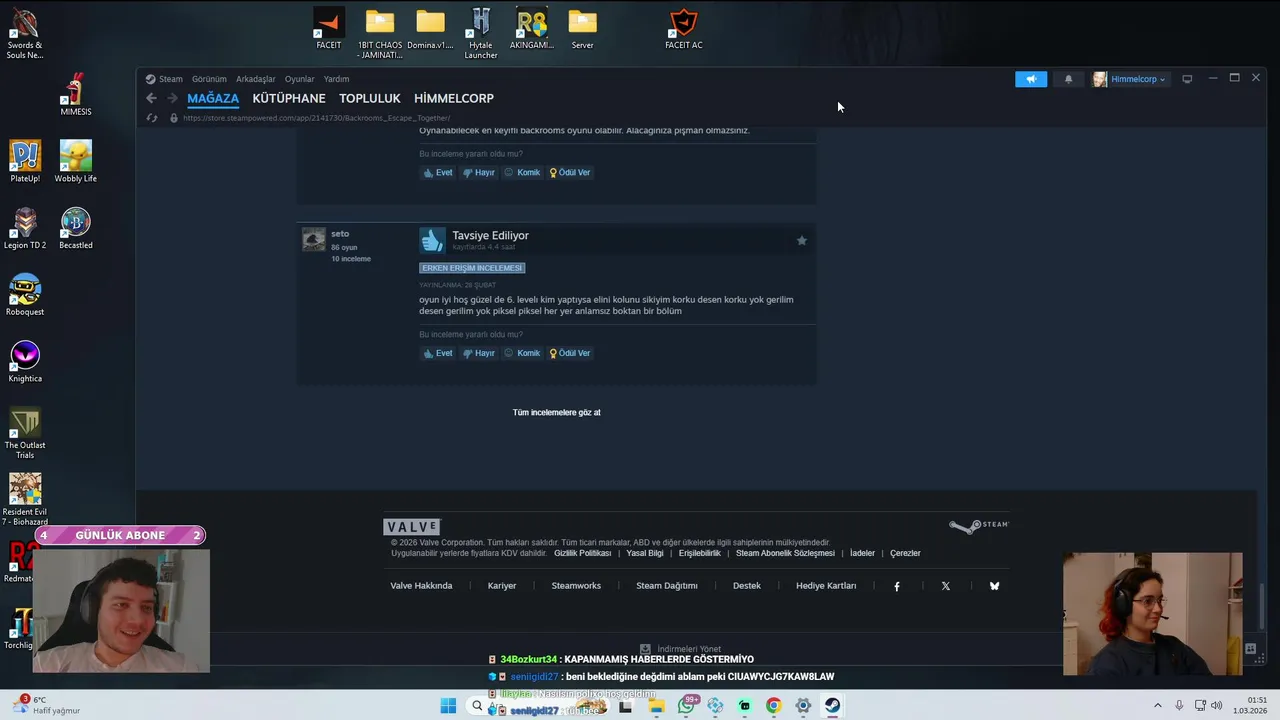
Task: Switch to the KÜTÜPHANE tab
Action: point(289,98)
